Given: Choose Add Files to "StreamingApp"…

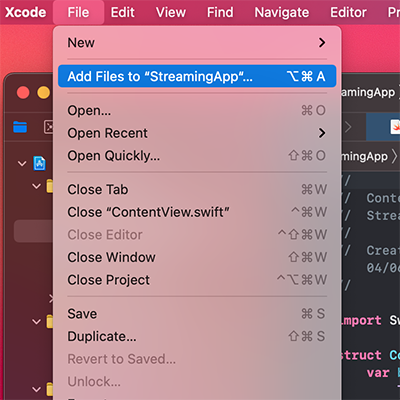Looking at the screenshot, I should click(x=197, y=76).
